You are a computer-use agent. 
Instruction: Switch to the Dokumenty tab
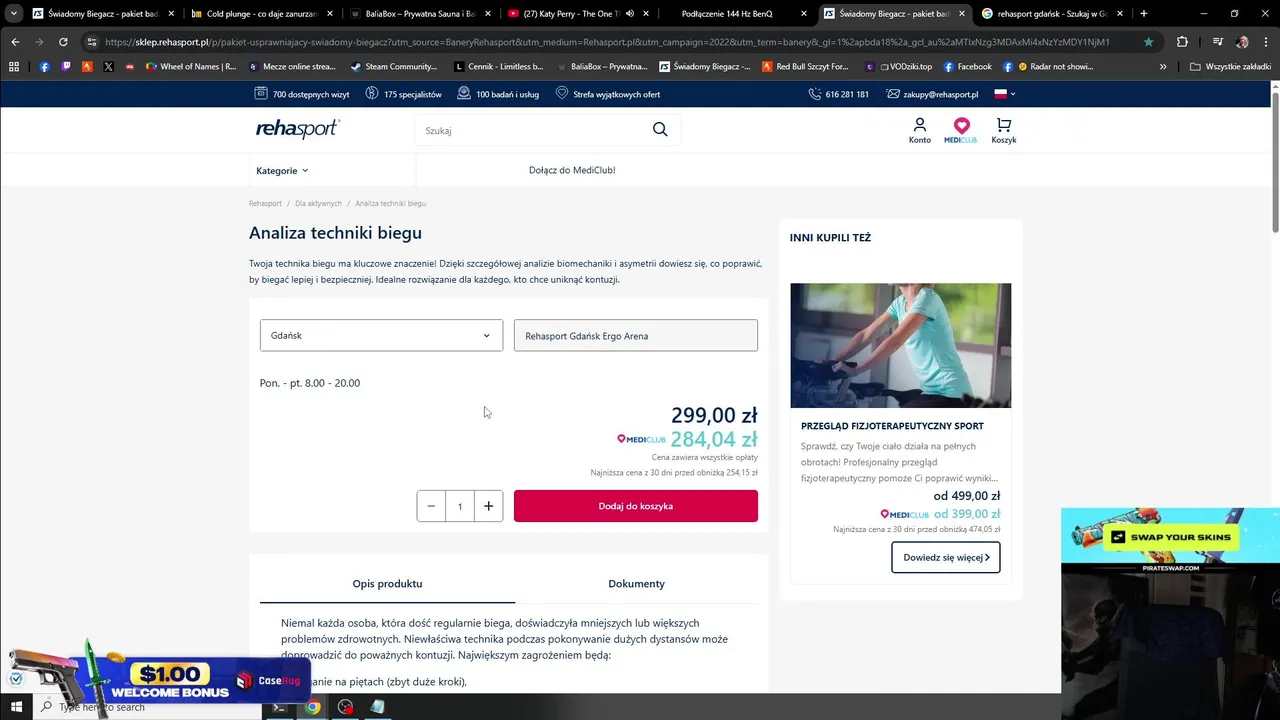click(x=636, y=583)
